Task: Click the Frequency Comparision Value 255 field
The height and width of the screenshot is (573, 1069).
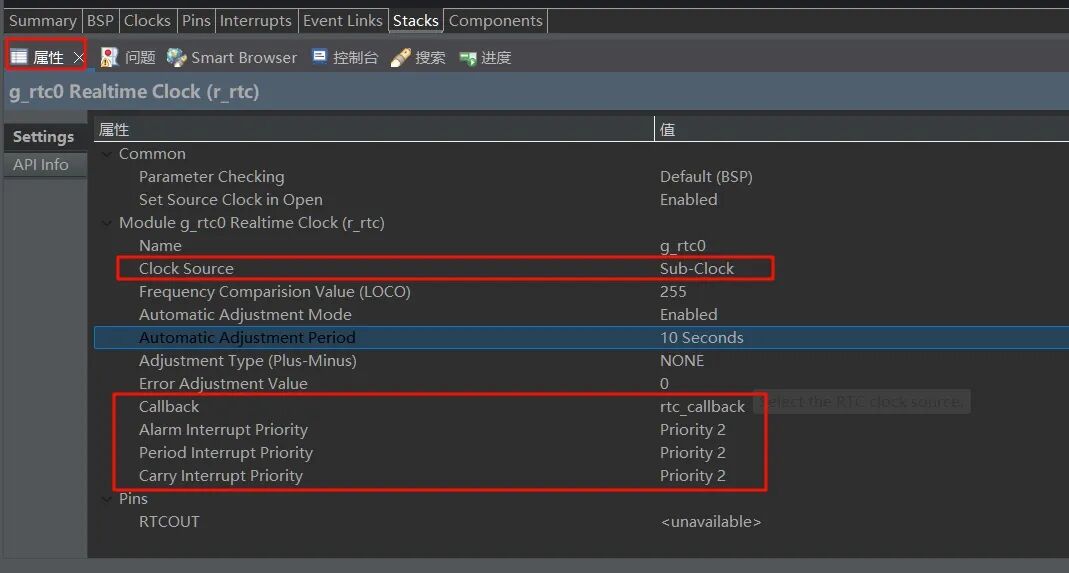Action: point(673,291)
